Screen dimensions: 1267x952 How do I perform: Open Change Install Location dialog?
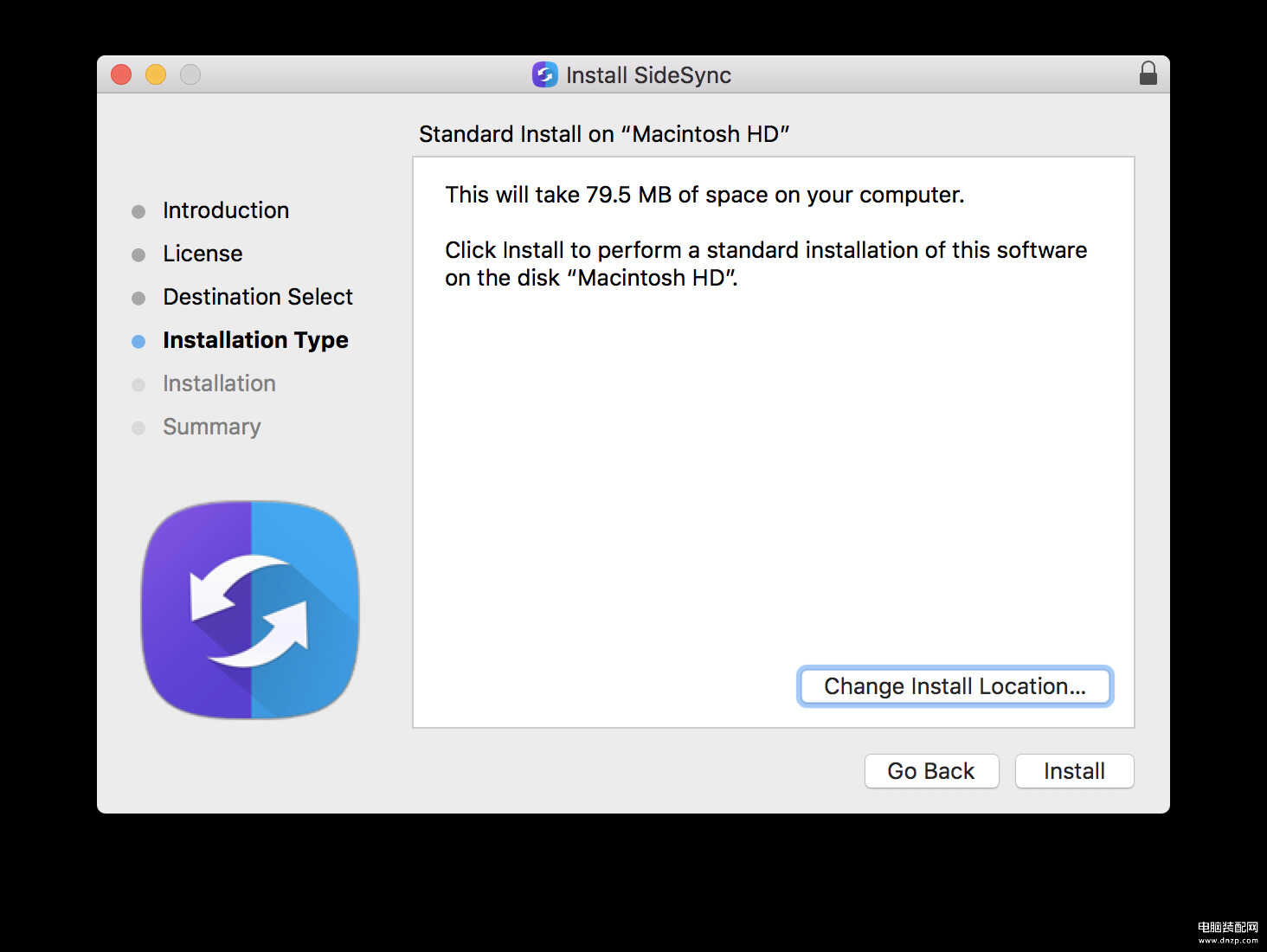tap(955, 686)
